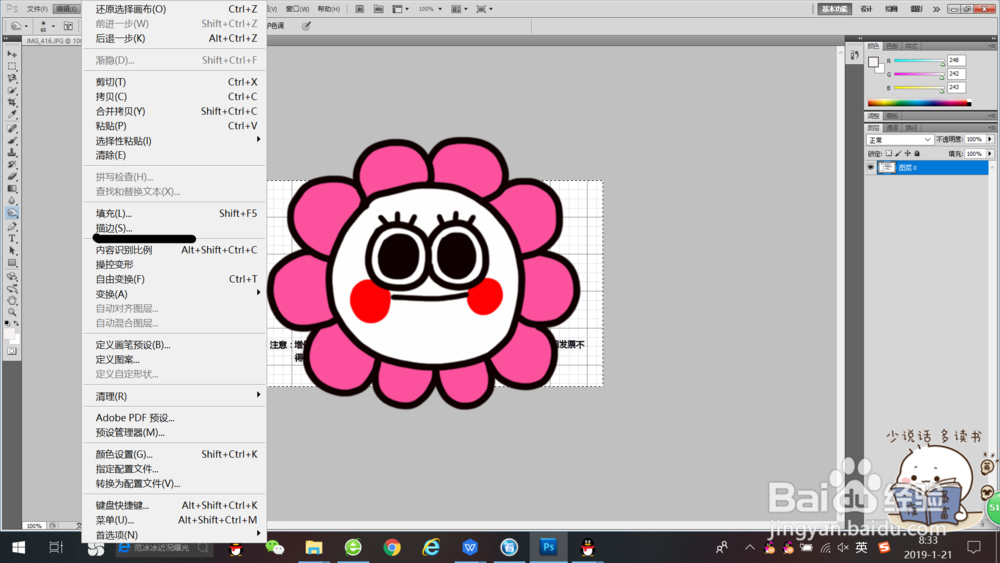Open the screen mode dropdown
The image size is (1000, 563).
pyautogui.click(x=484, y=9)
